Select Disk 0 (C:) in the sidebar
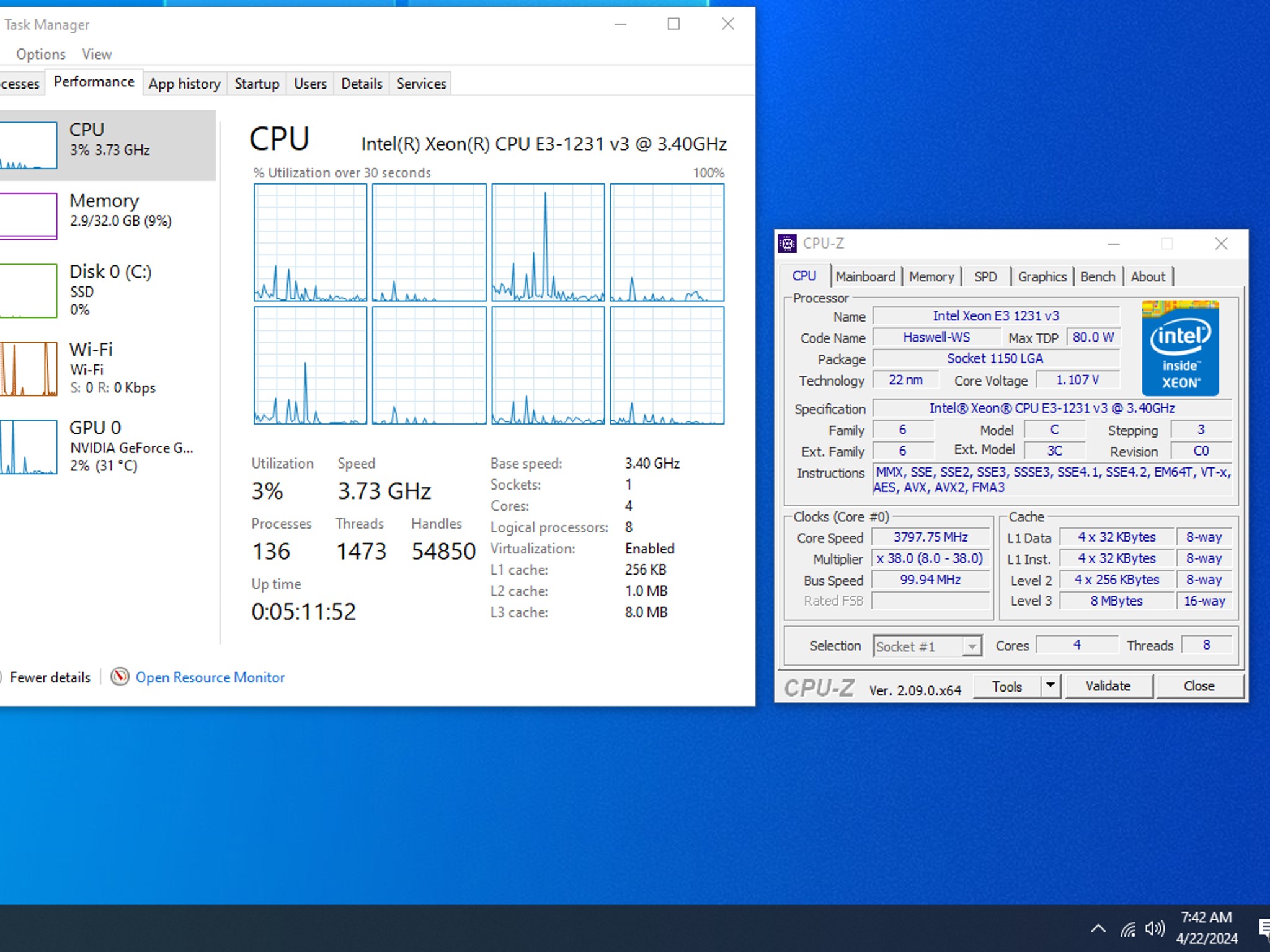Image resolution: width=1270 pixels, height=952 pixels. tap(107, 290)
